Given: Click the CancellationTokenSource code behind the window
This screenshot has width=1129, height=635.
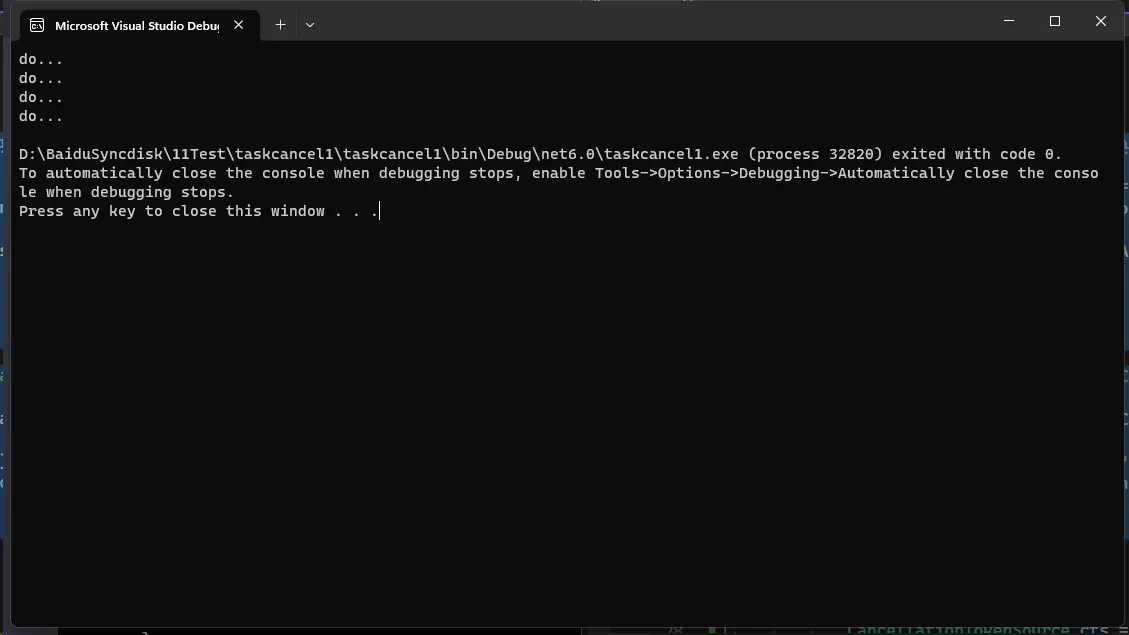Looking at the screenshot, I should point(958,630).
